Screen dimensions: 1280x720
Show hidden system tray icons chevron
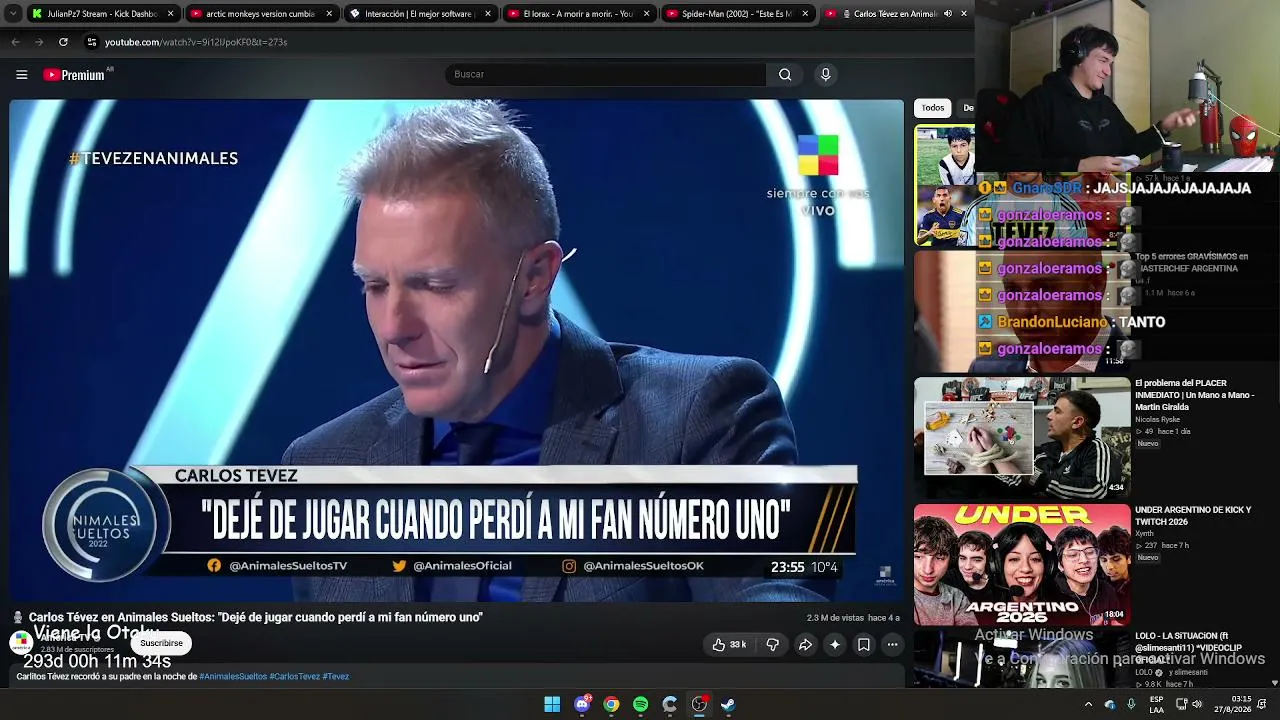pos(1088,704)
